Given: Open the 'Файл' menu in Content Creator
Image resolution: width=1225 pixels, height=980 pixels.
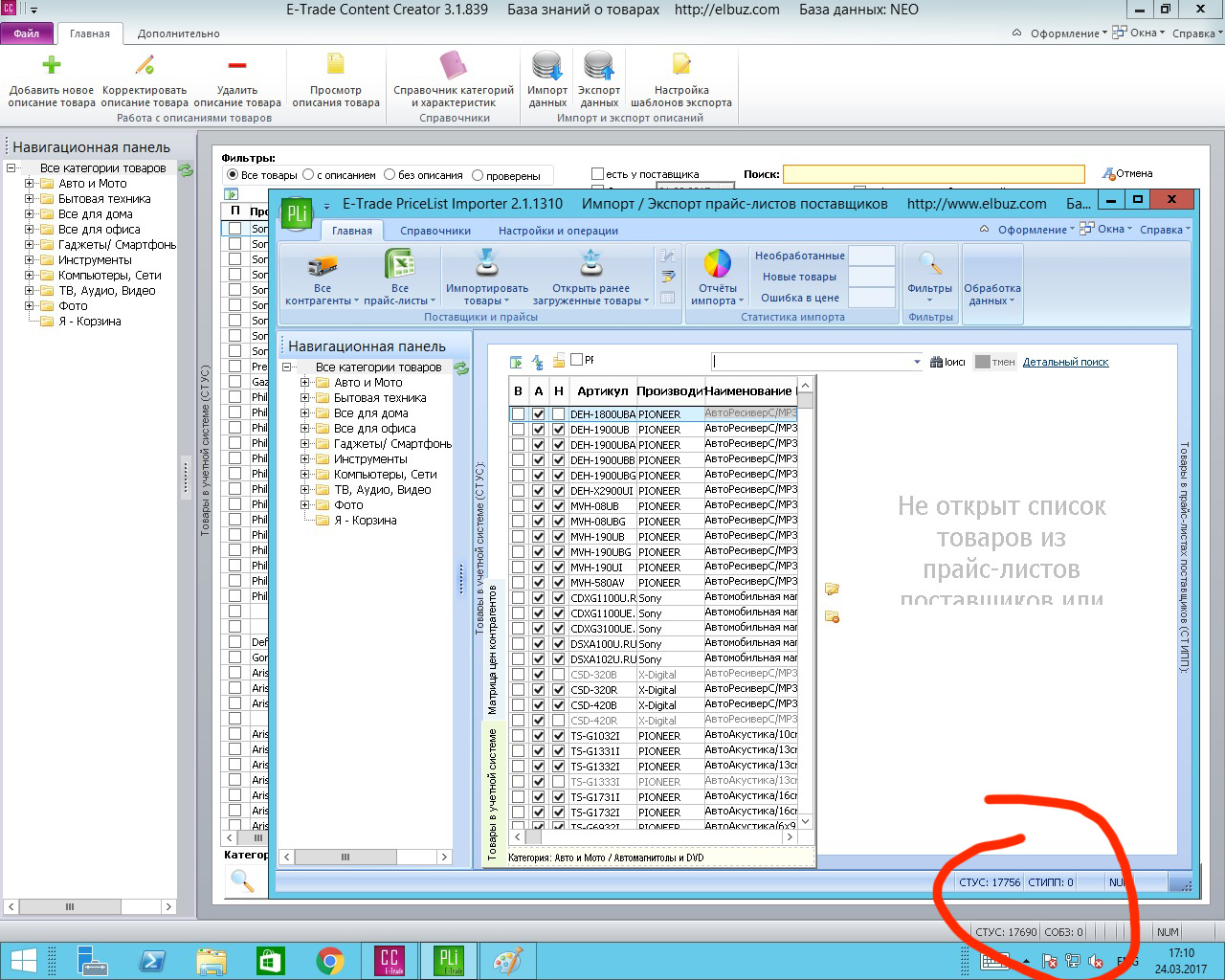Looking at the screenshot, I should 27,33.
